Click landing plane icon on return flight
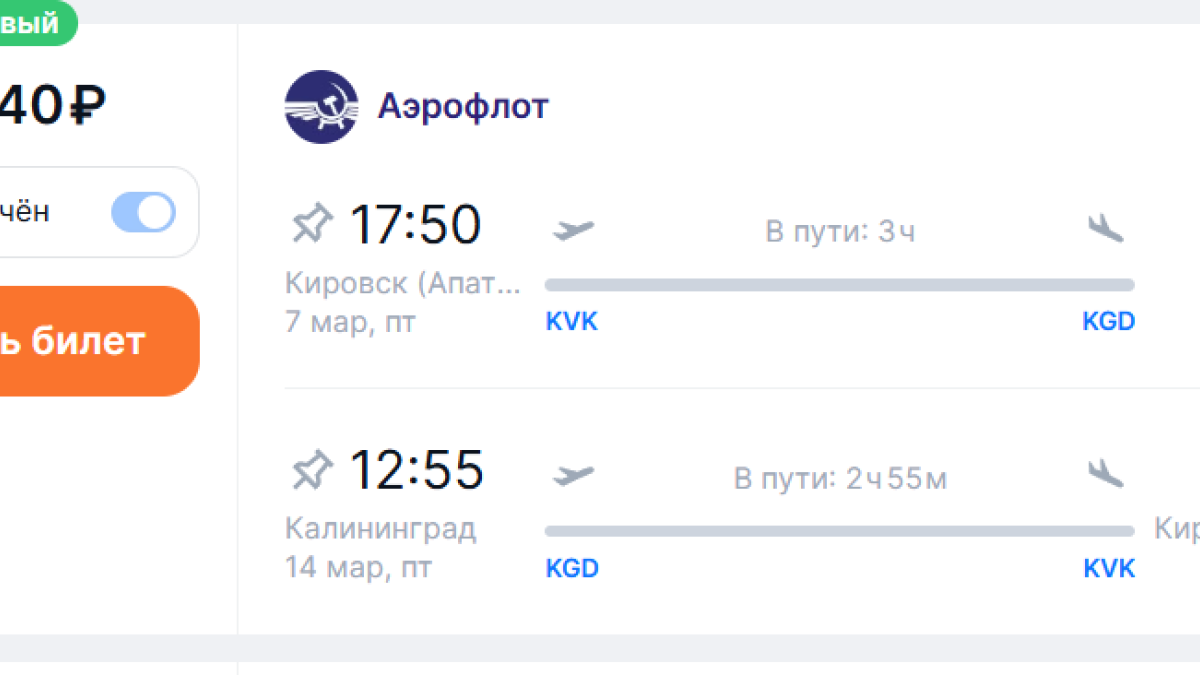The image size is (1200, 675). tap(1106, 475)
